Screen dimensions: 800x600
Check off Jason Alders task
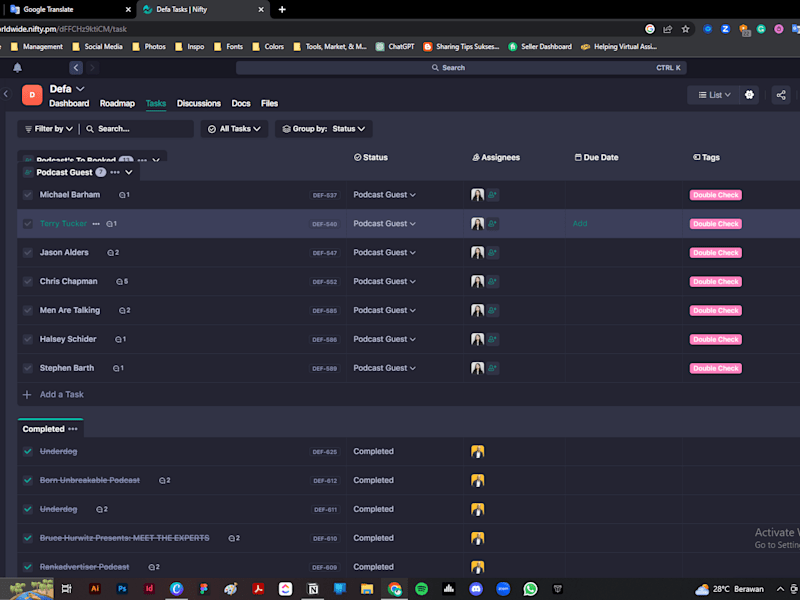tap(28, 253)
